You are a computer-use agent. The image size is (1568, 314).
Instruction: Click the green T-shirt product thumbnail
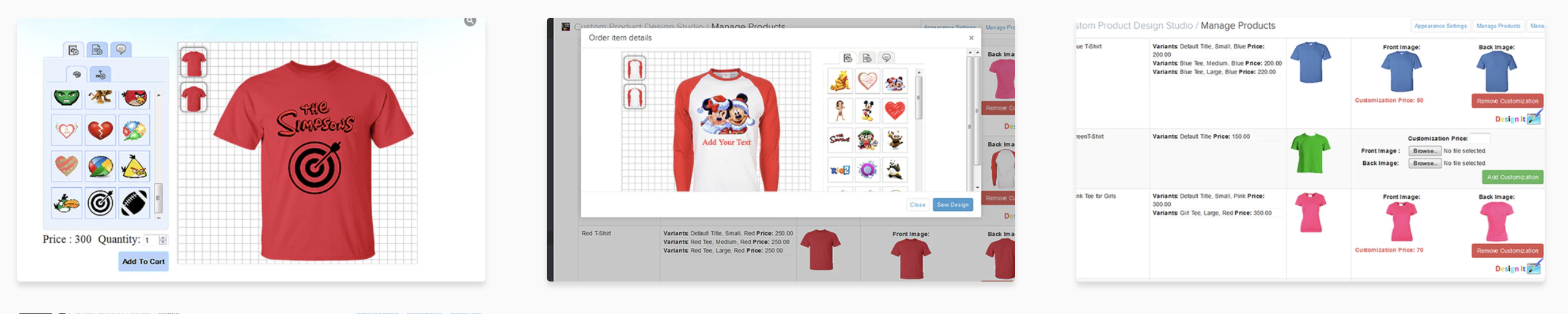pos(1311,153)
